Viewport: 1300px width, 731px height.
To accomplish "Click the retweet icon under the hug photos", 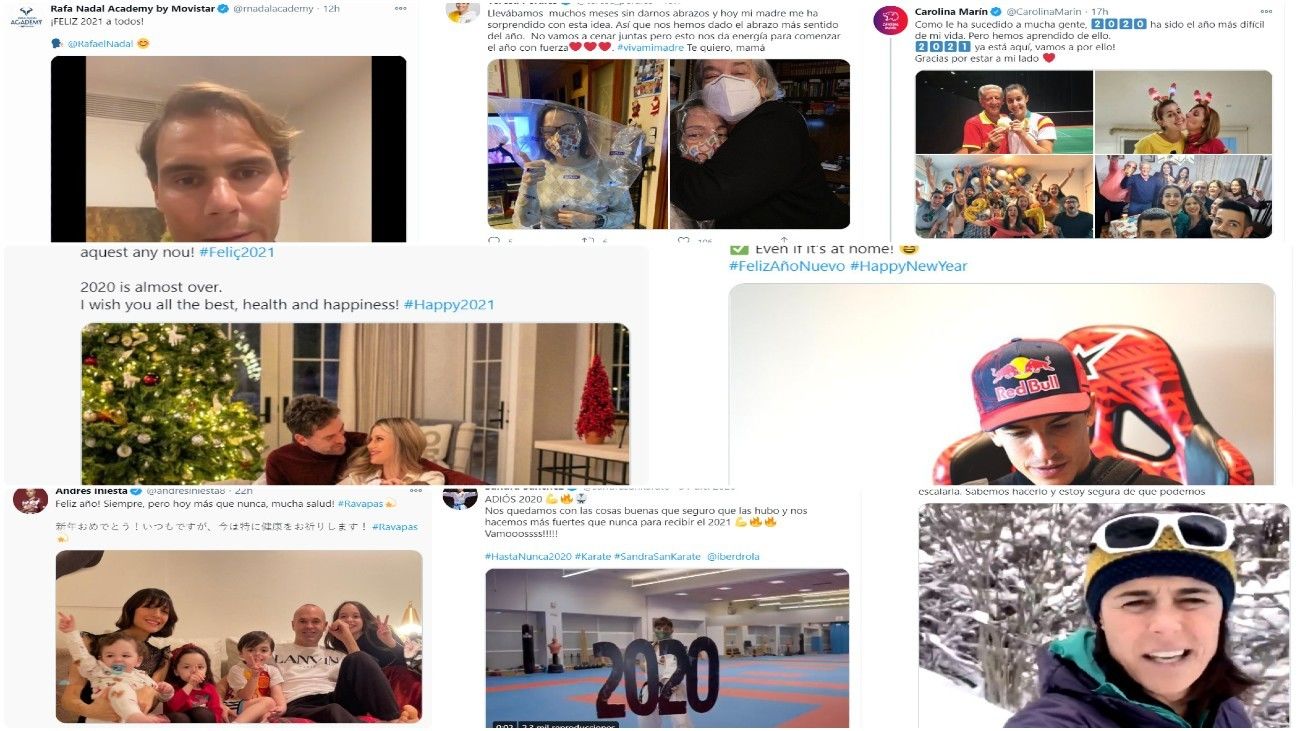I will pyautogui.click(x=588, y=240).
